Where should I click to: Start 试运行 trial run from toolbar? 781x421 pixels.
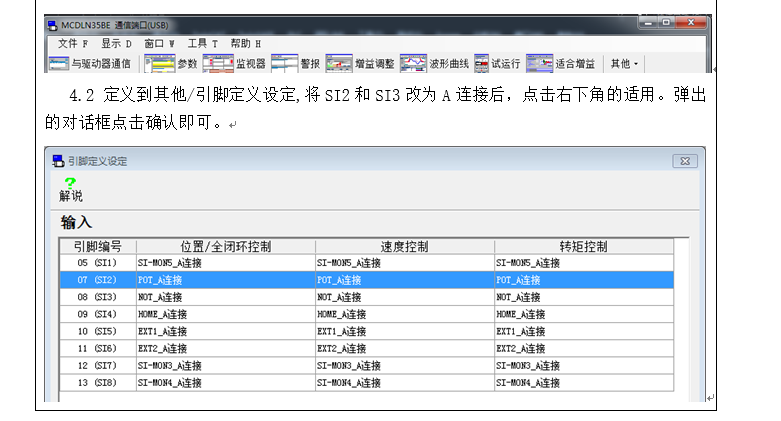(x=481, y=64)
